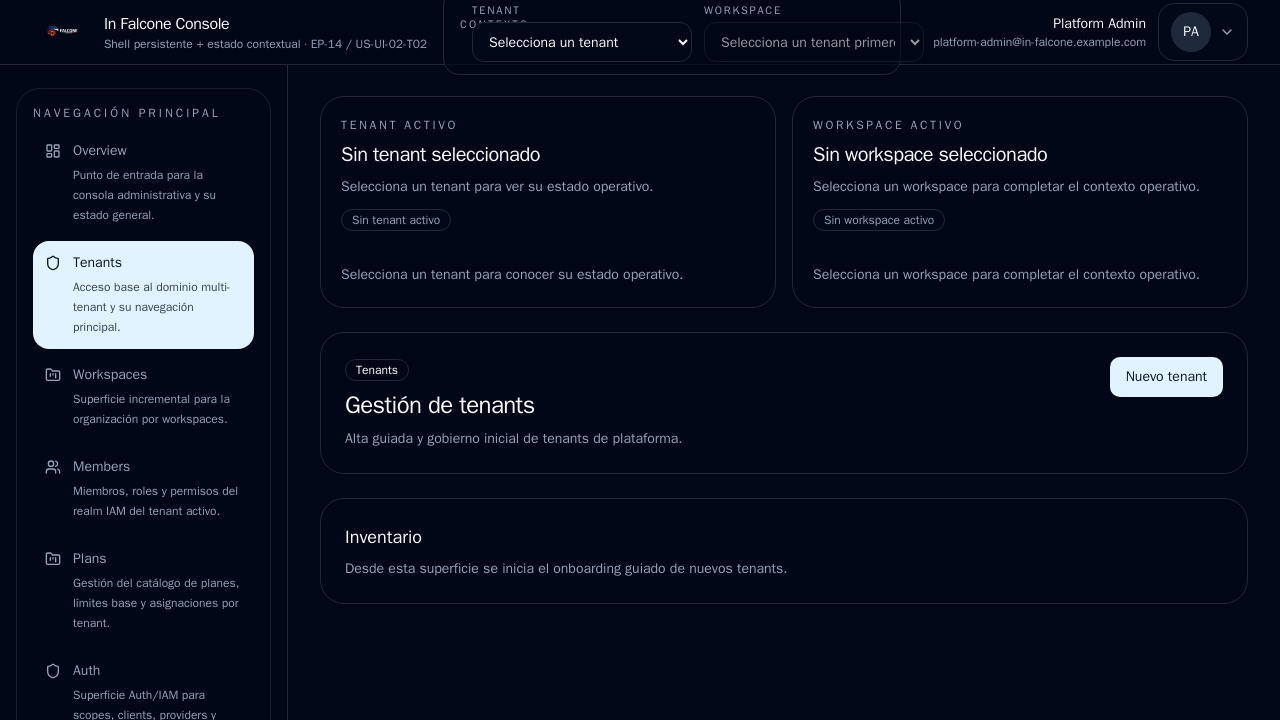The image size is (1280, 720).
Task: Click the 'Nuevo tenant' button
Action: click(x=1166, y=377)
